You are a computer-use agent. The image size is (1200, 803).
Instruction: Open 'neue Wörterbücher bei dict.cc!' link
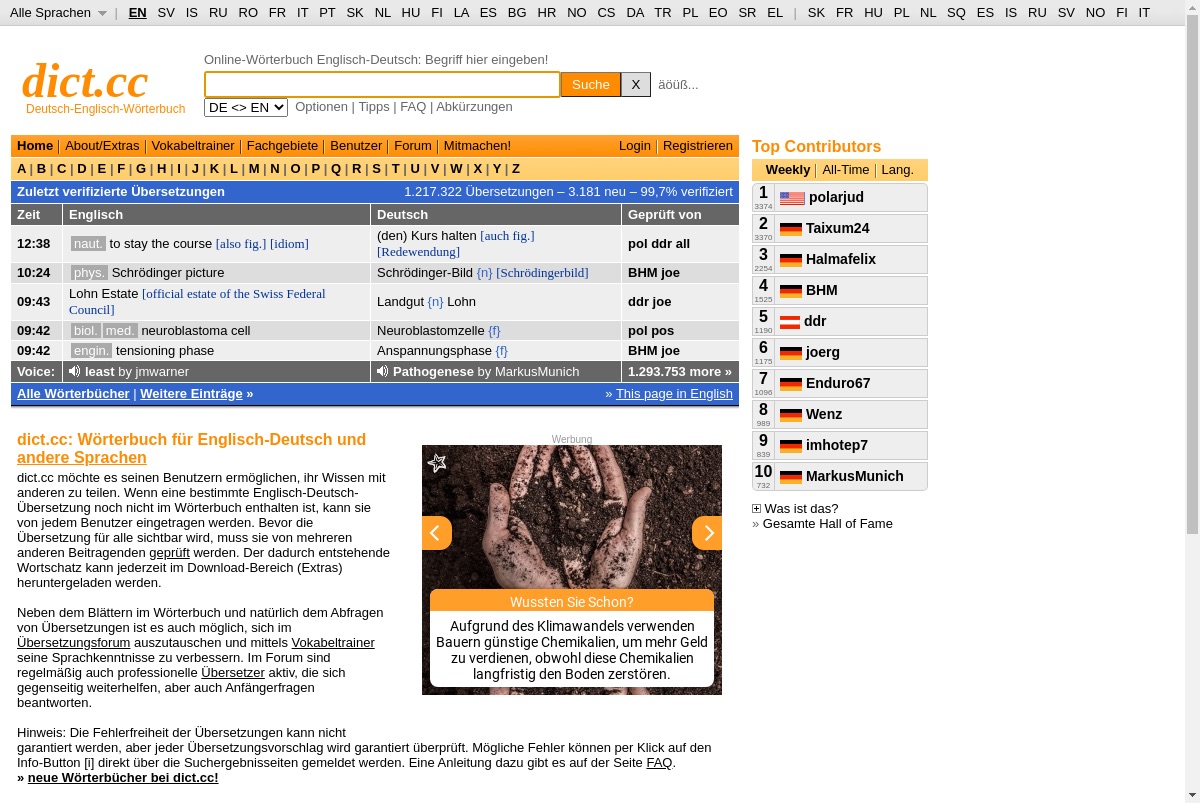123,778
